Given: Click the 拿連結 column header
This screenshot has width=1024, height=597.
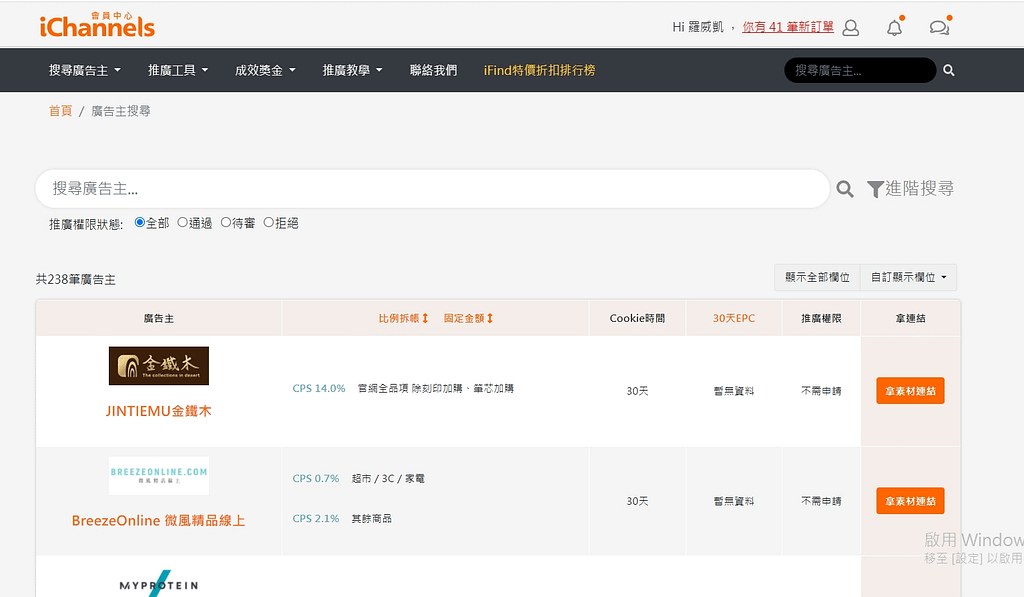Looking at the screenshot, I should coord(910,318).
